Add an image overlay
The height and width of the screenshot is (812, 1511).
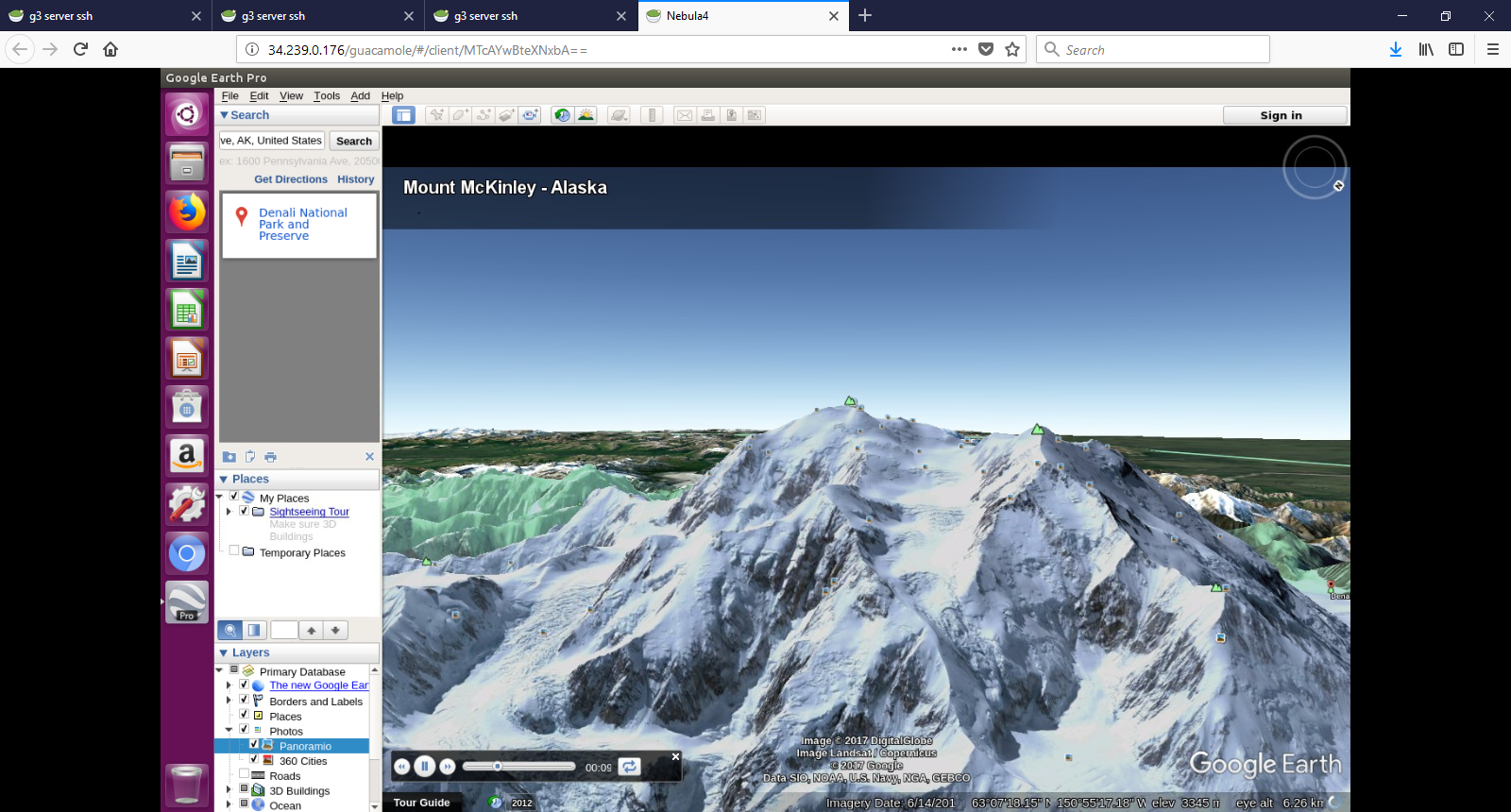(507, 115)
